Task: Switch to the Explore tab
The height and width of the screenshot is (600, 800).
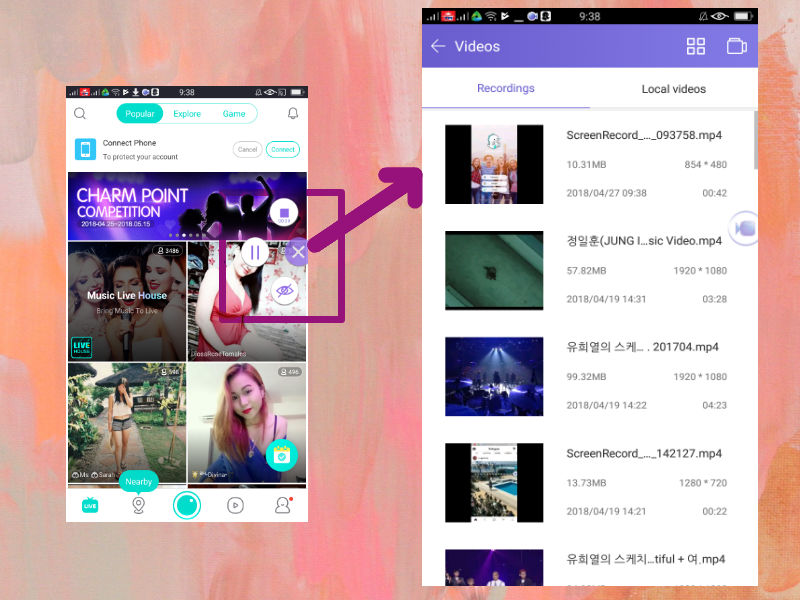Action: click(187, 114)
